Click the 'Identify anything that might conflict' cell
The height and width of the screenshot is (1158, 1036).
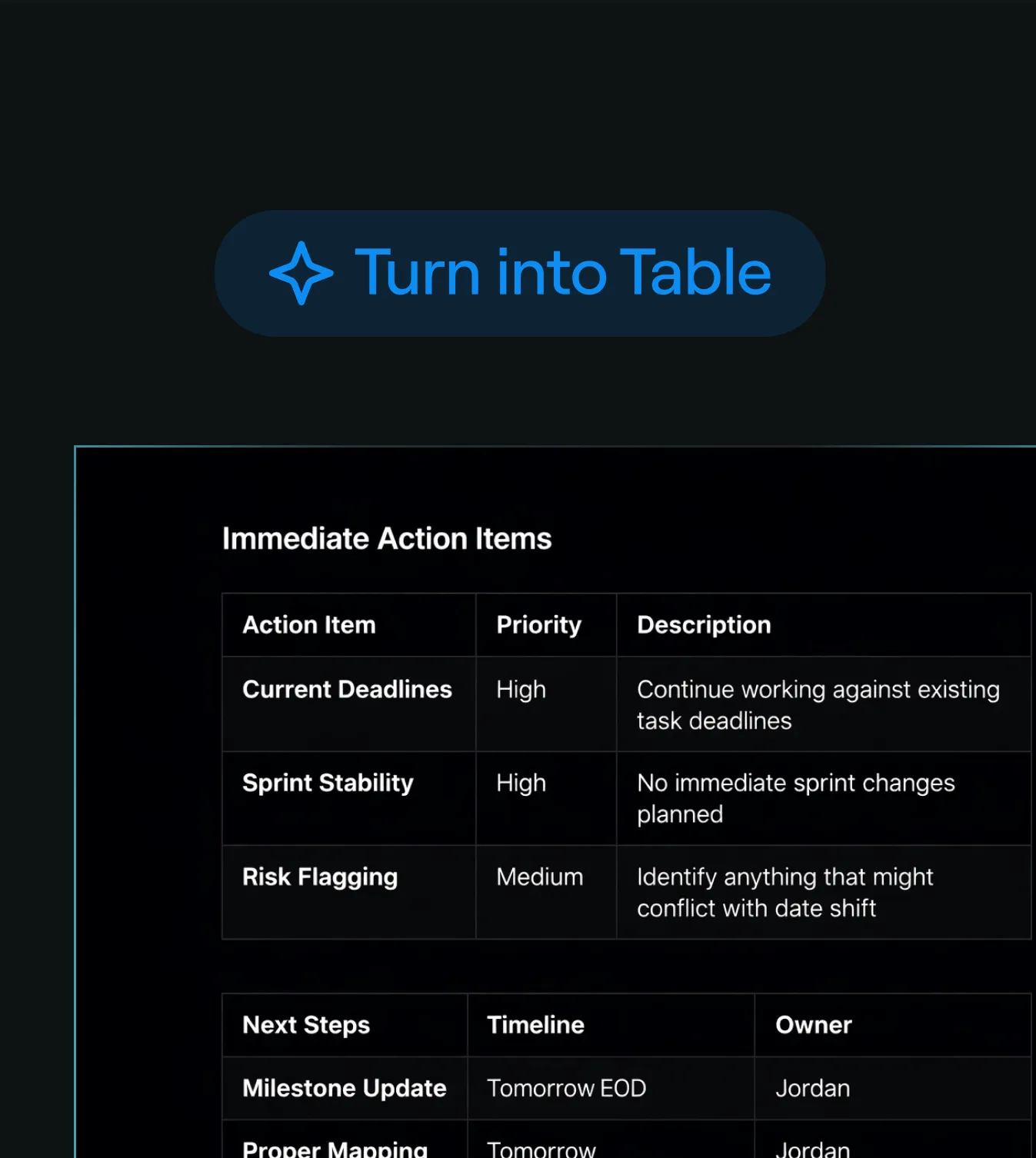(824, 892)
